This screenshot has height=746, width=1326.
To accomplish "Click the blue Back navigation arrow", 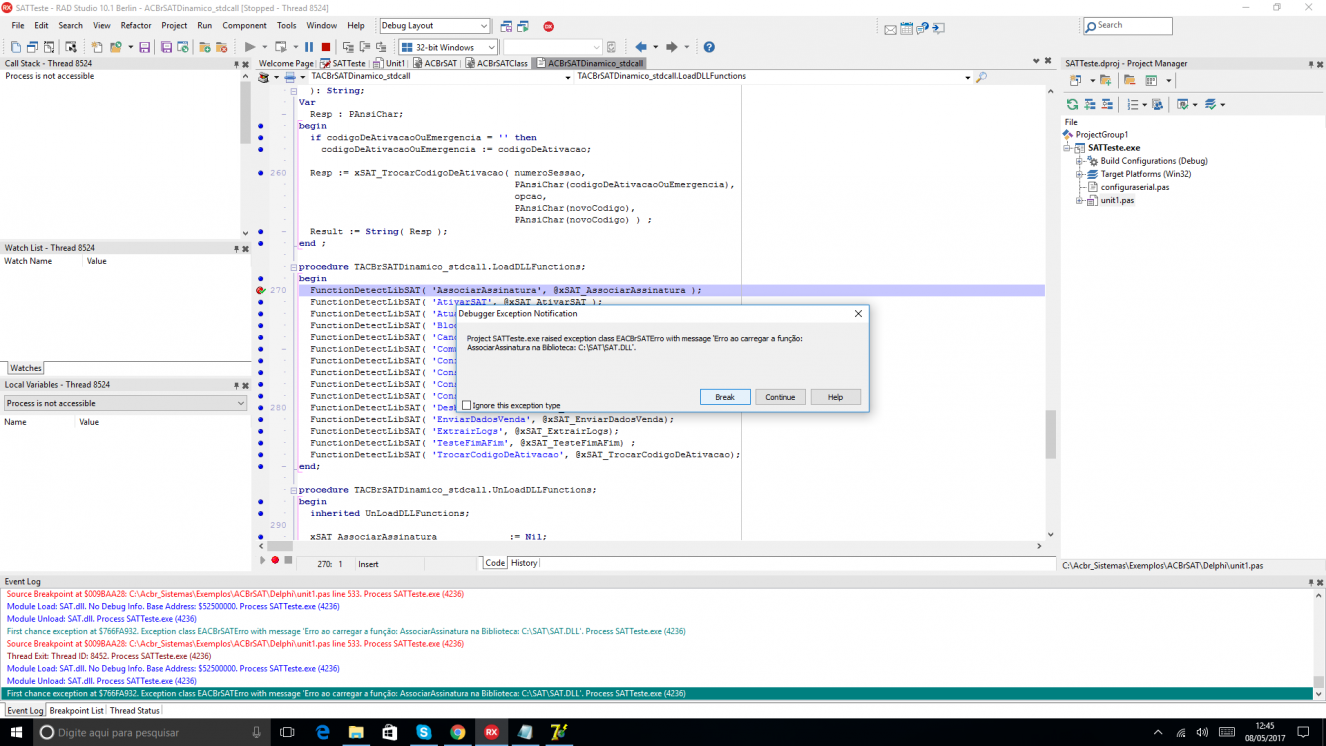I will tap(641, 47).
